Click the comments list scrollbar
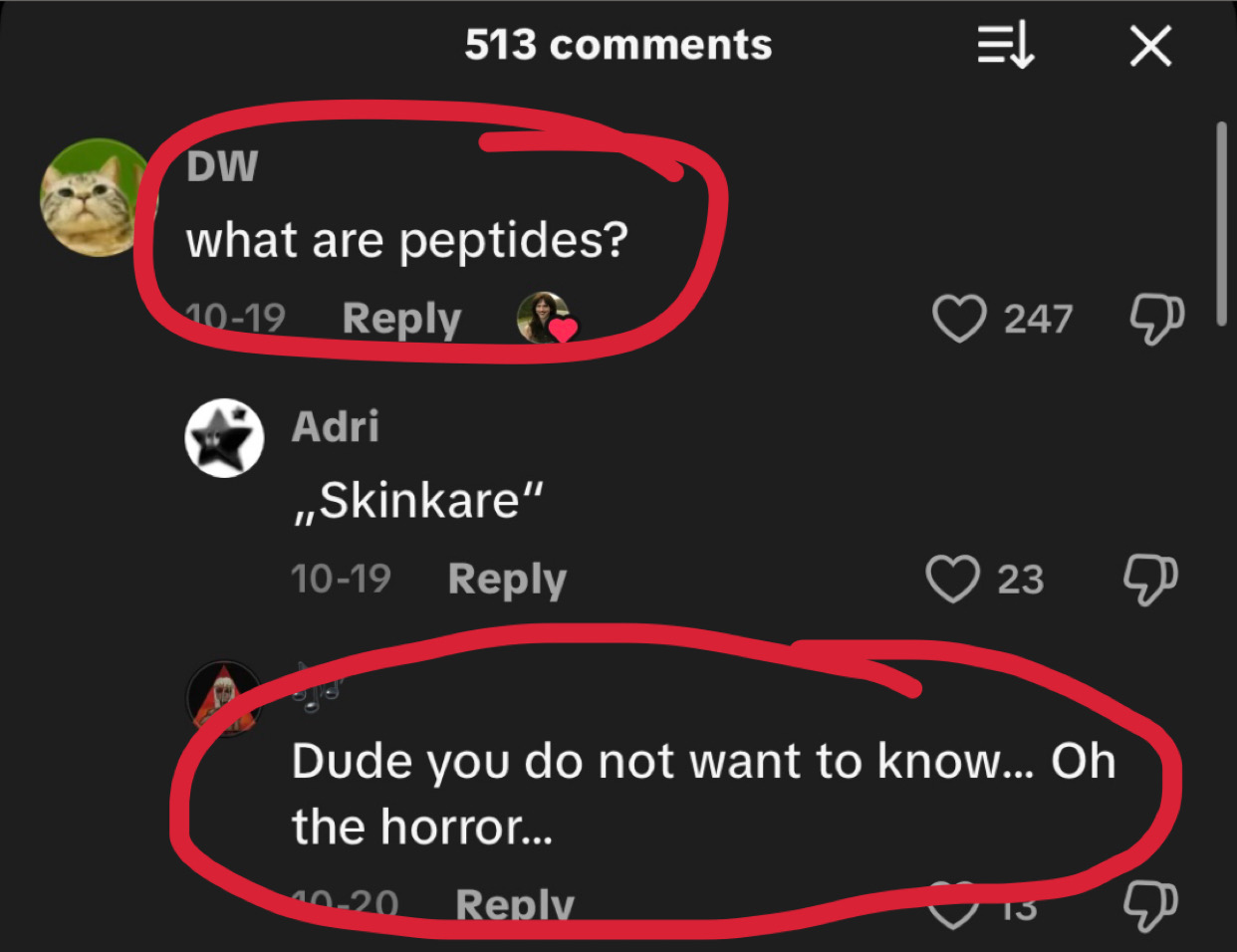Viewport: 1237px width, 952px height. pyautogui.click(x=1221, y=224)
